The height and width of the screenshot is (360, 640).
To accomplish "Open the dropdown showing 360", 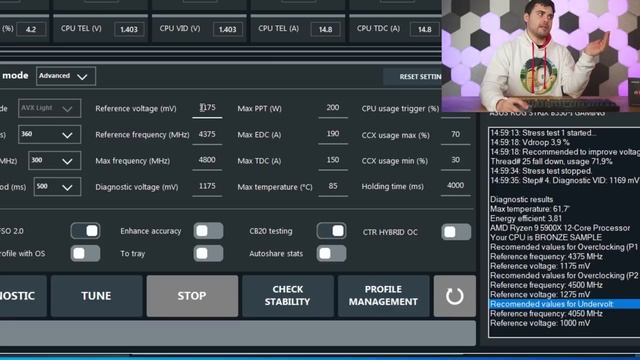I will coord(49,134).
